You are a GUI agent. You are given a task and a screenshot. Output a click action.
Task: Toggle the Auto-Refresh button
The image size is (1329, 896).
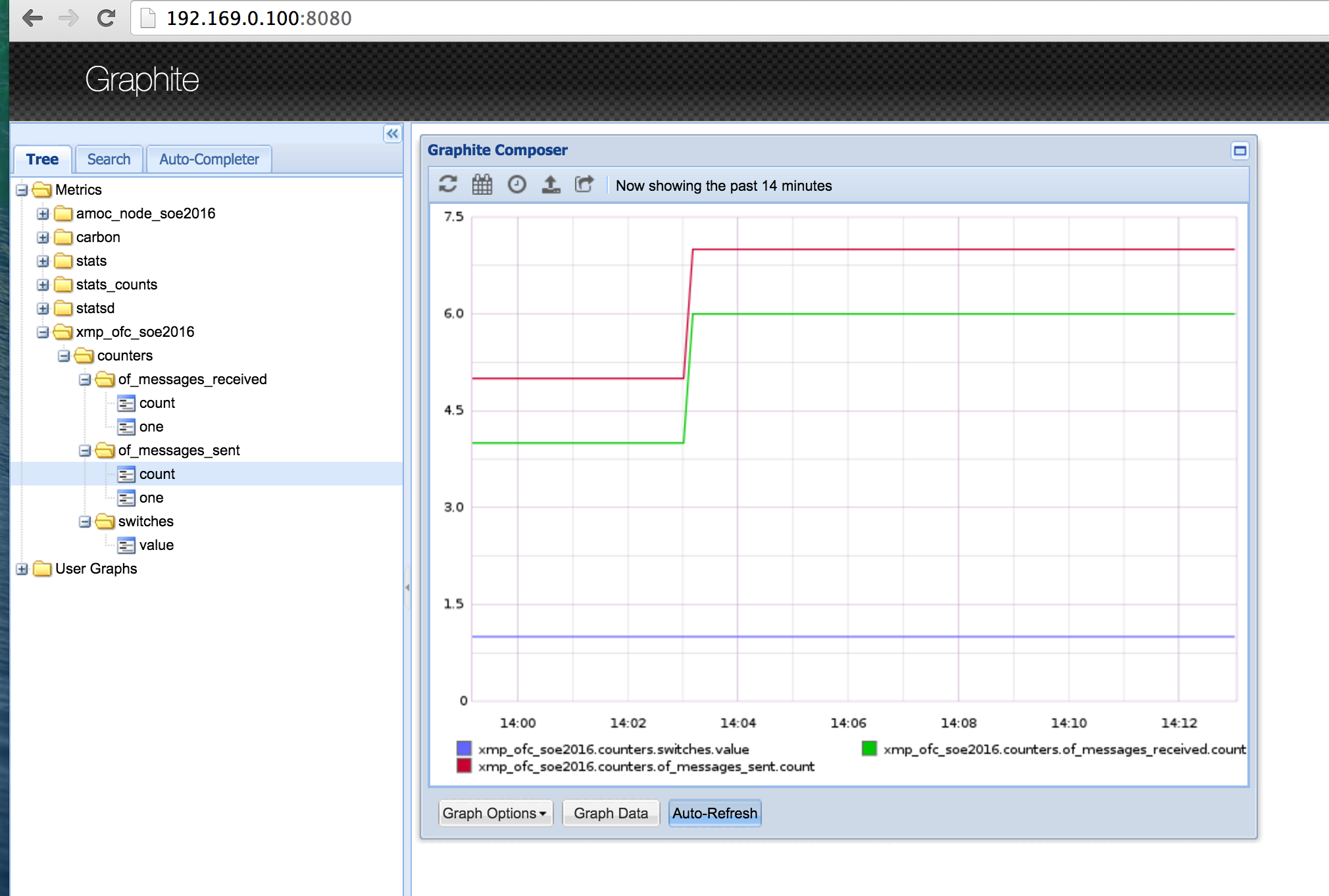click(x=715, y=813)
